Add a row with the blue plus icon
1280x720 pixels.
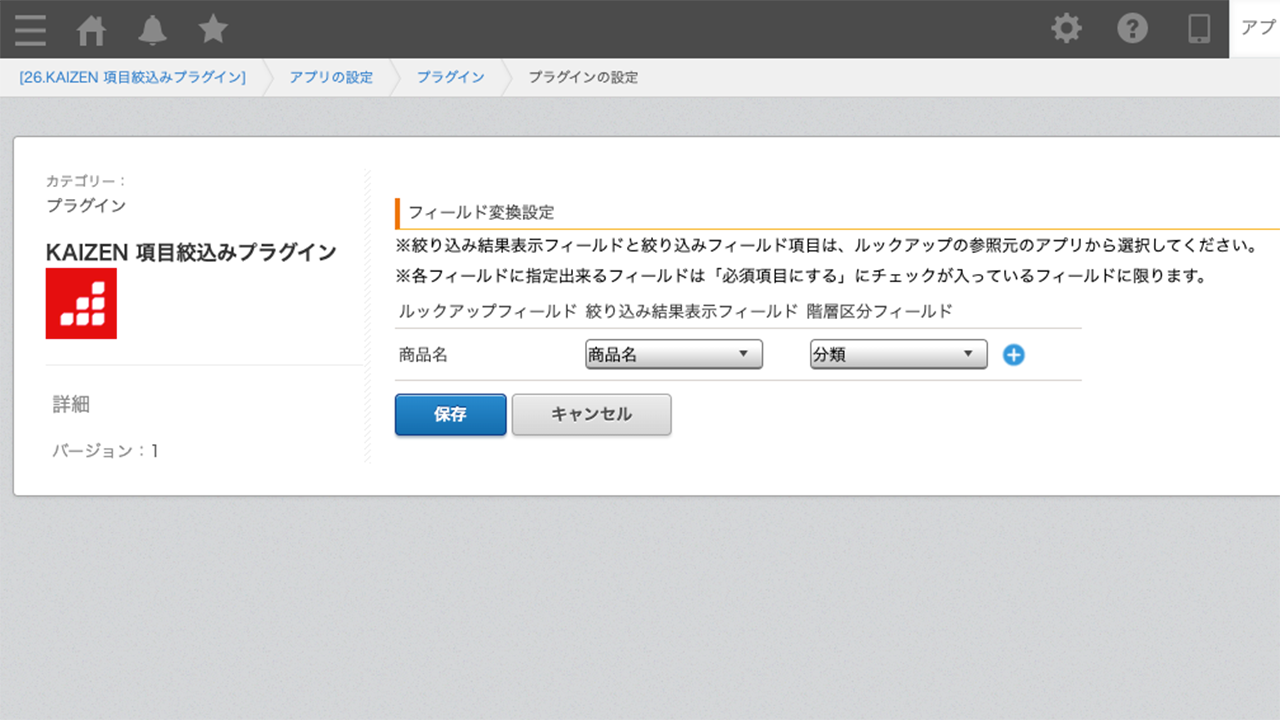tap(1014, 355)
